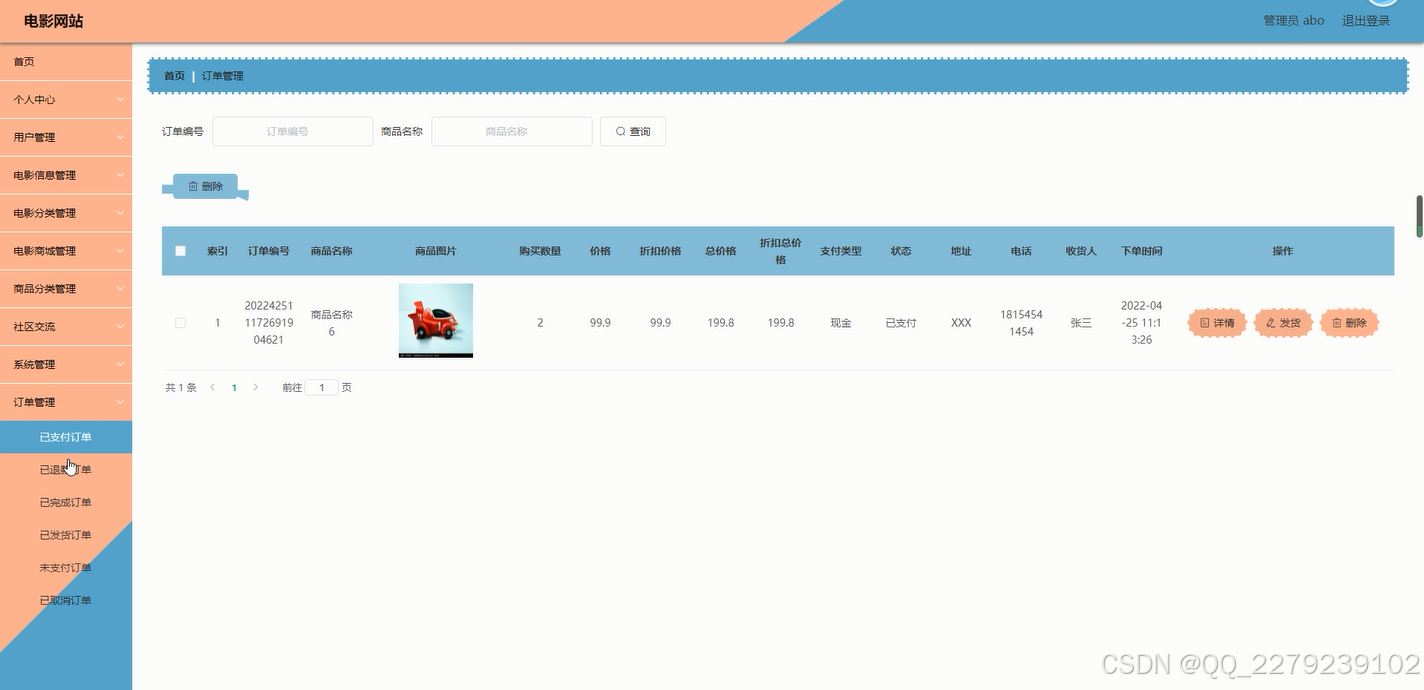
Task: Click the 首页 breadcrumb link icon area
Action: pos(173,75)
